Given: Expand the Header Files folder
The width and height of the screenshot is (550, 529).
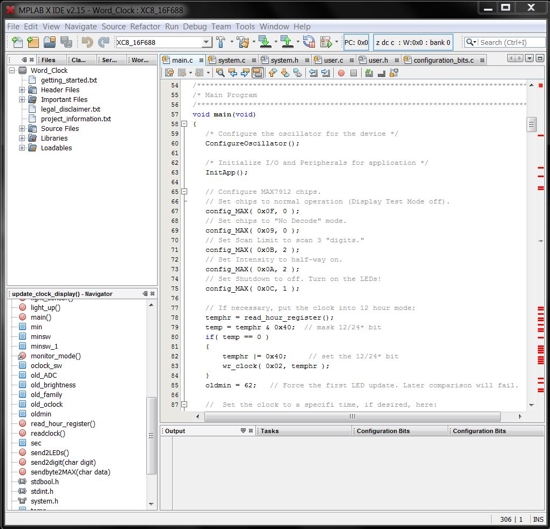Looking at the screenshot, I should [22, 90].
